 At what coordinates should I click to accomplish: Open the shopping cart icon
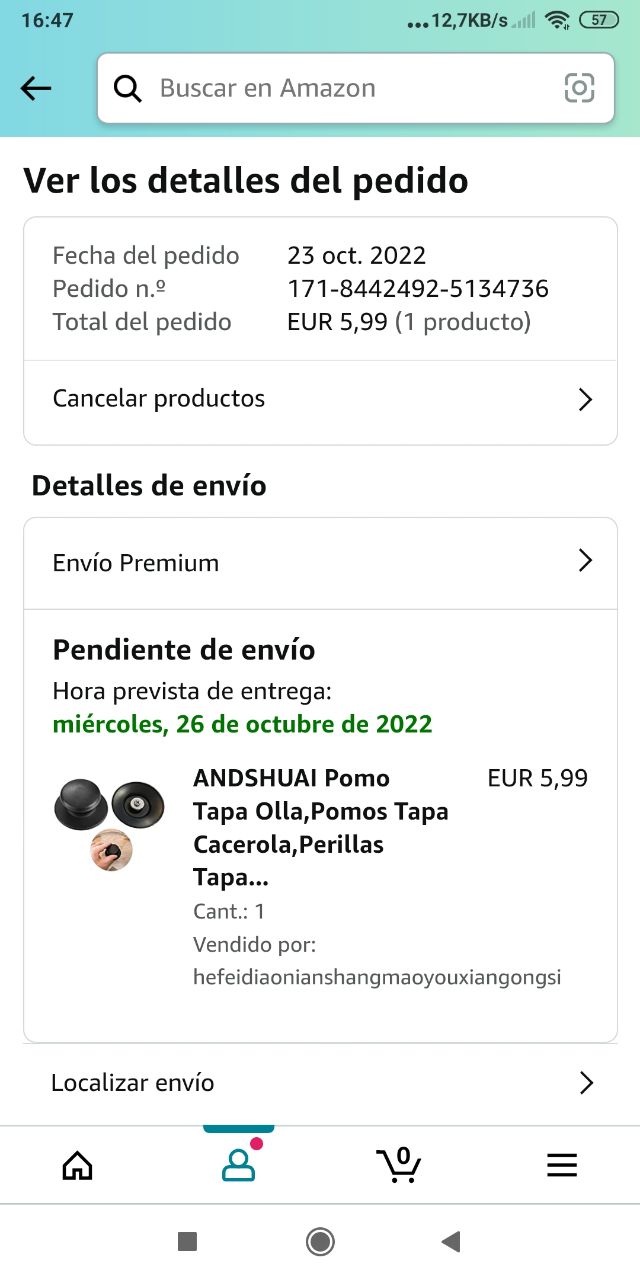coord(399,1165)
